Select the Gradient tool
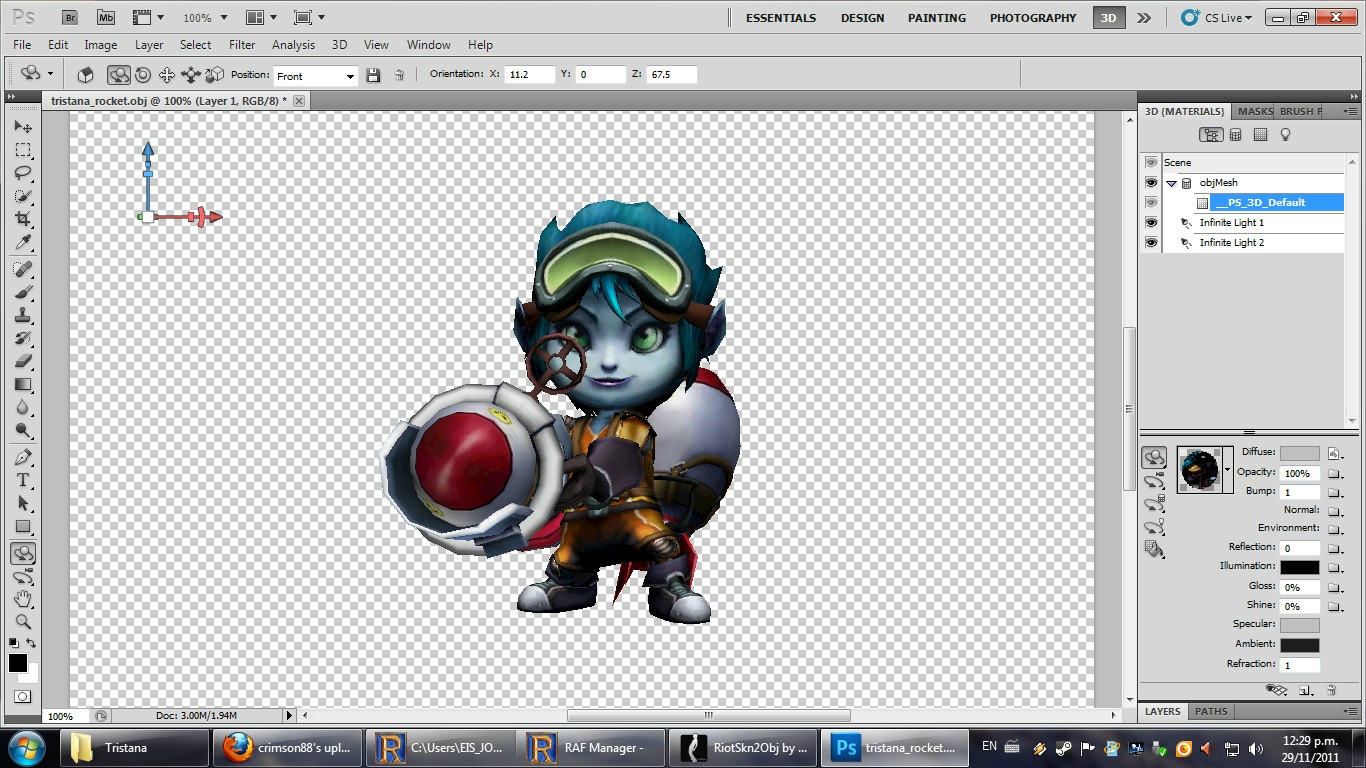This screenshot has width=1366, height=768. pyautogui.click(x=23, y=385)
